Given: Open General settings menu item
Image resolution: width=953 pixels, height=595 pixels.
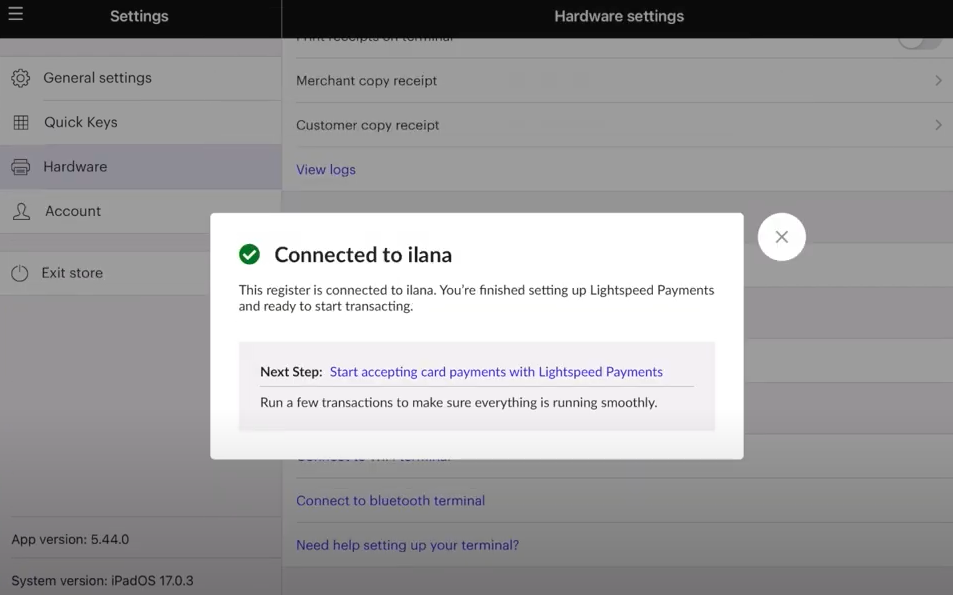Looking at the screenshot, I should [97, 78].
